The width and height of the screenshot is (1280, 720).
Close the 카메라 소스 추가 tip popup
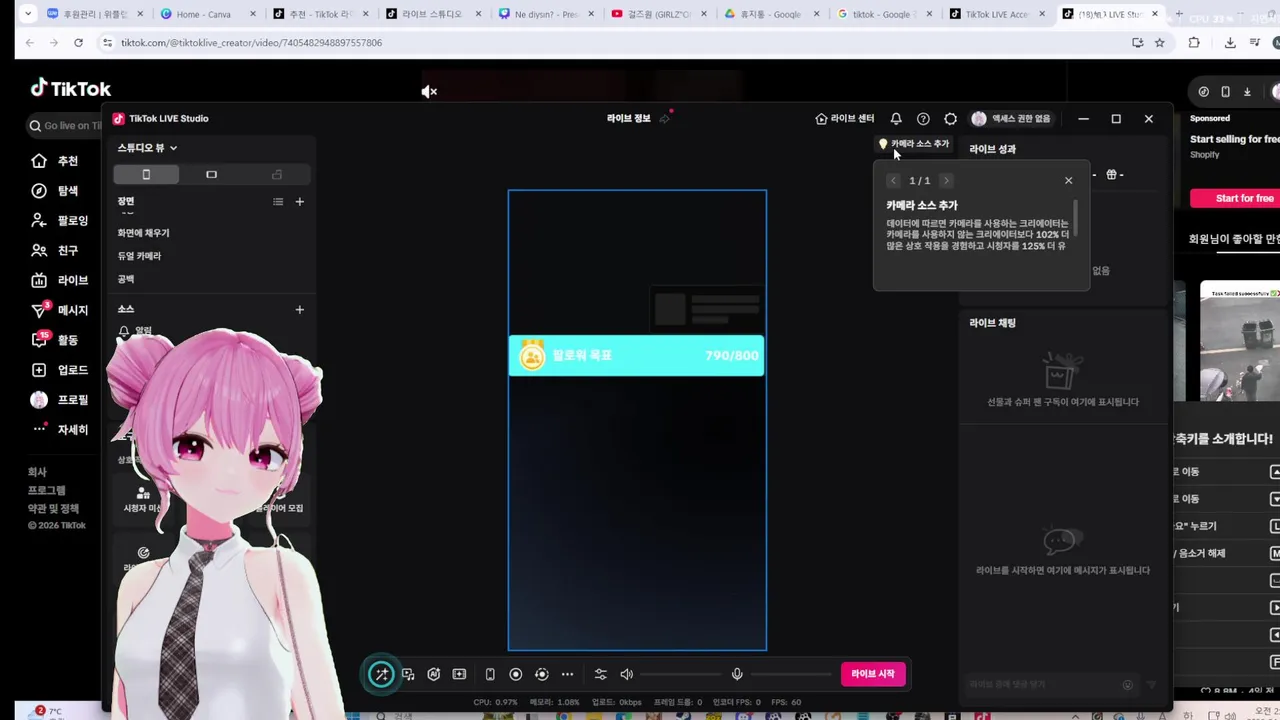[x=1068, y=180]
